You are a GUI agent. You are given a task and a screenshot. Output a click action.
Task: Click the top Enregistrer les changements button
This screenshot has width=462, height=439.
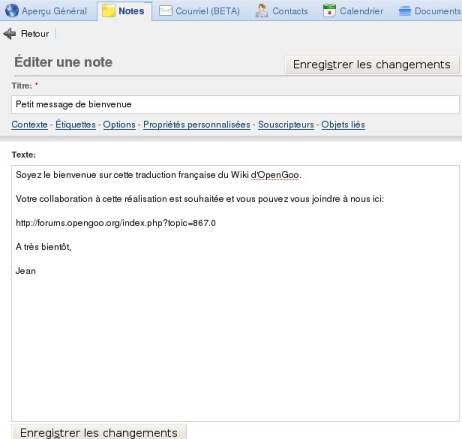pos(372,64)
